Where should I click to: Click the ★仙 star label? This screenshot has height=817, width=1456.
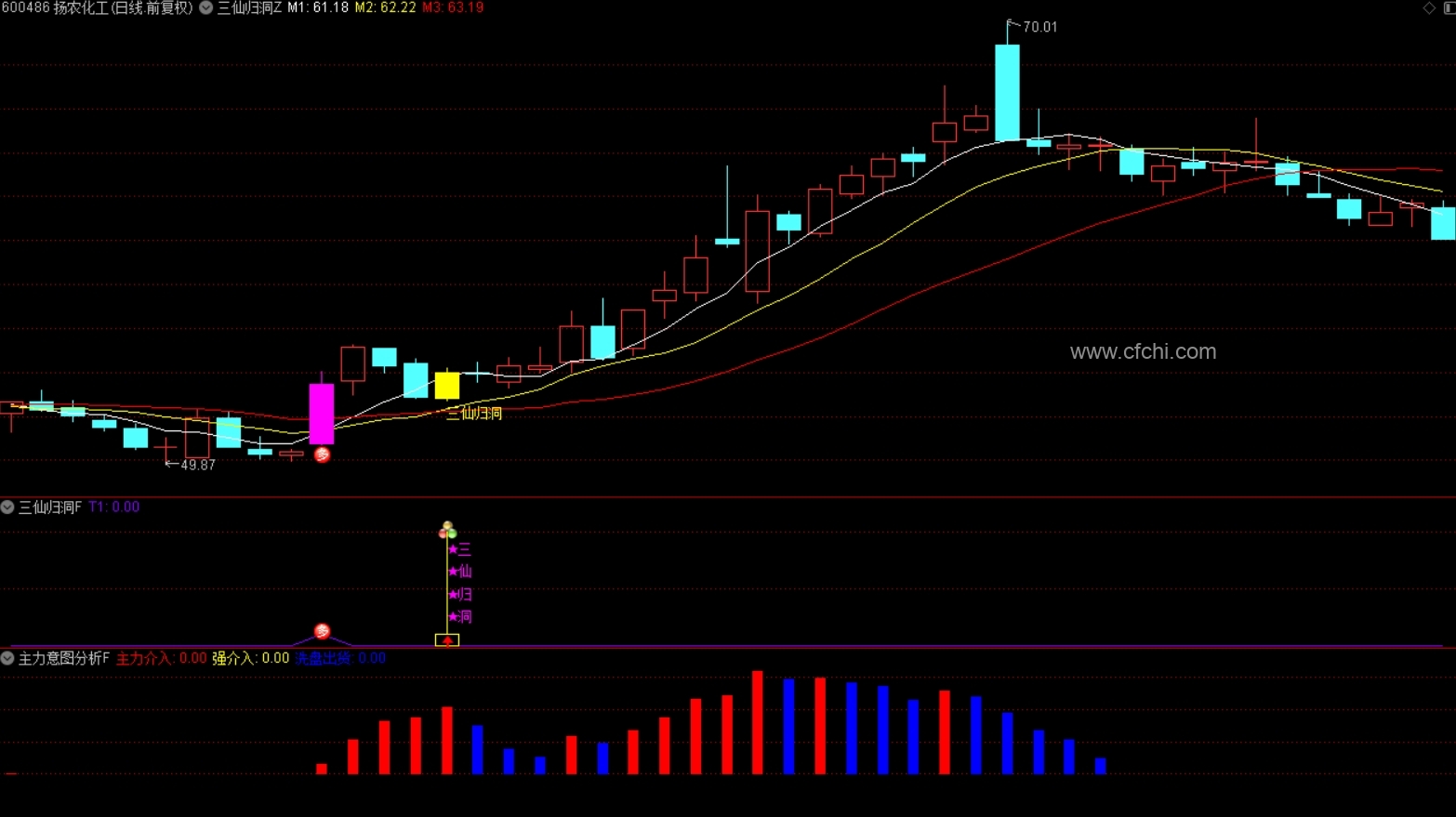[459, 572]
